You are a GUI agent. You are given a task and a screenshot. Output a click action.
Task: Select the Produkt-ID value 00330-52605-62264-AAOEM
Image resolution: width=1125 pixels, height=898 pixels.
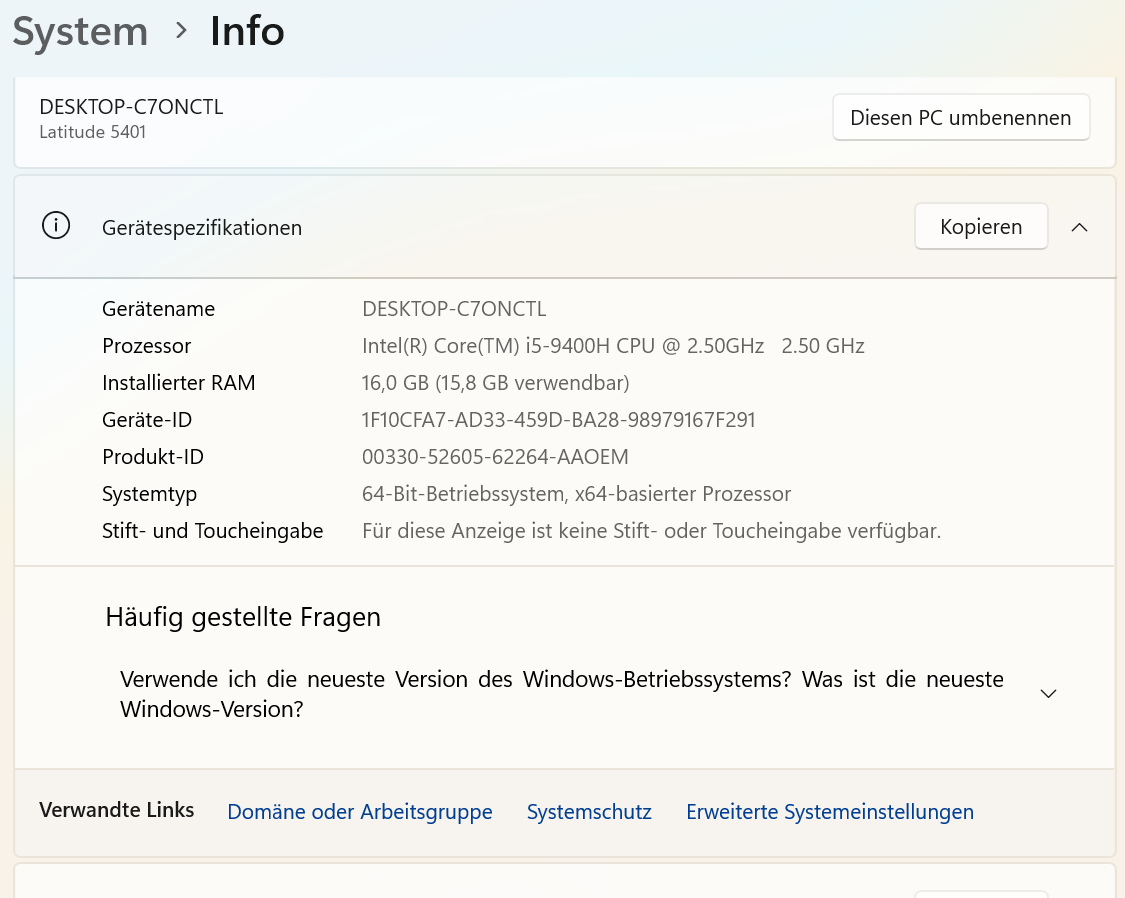click(x=495, y=457)
